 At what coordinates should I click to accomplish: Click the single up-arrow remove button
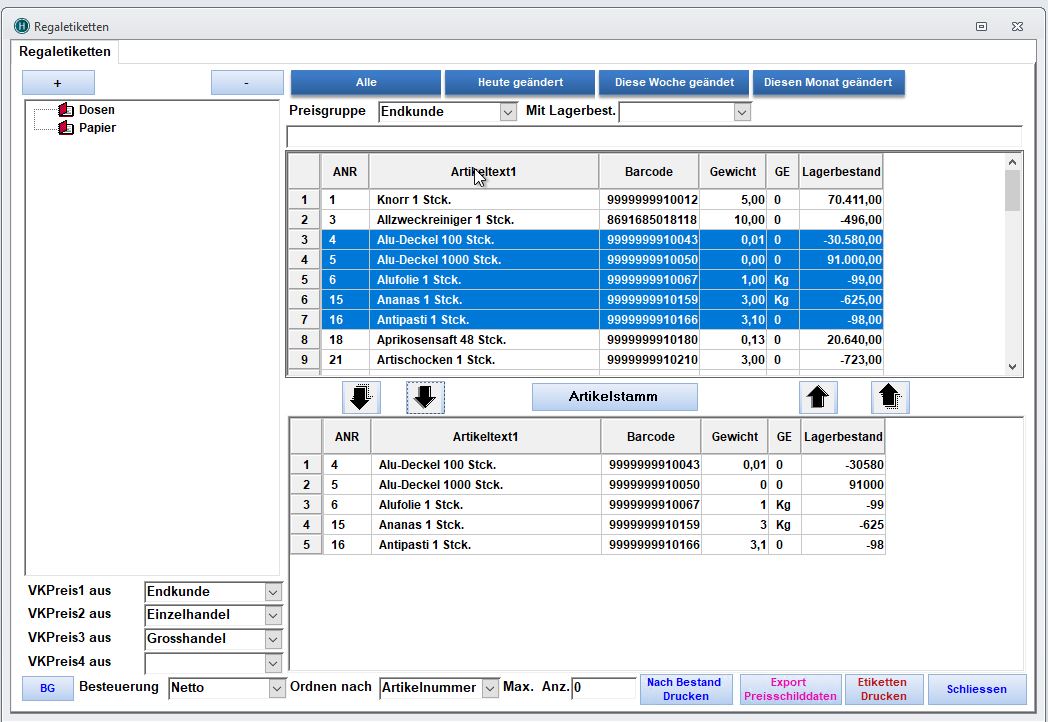click(x=817, y=397)
